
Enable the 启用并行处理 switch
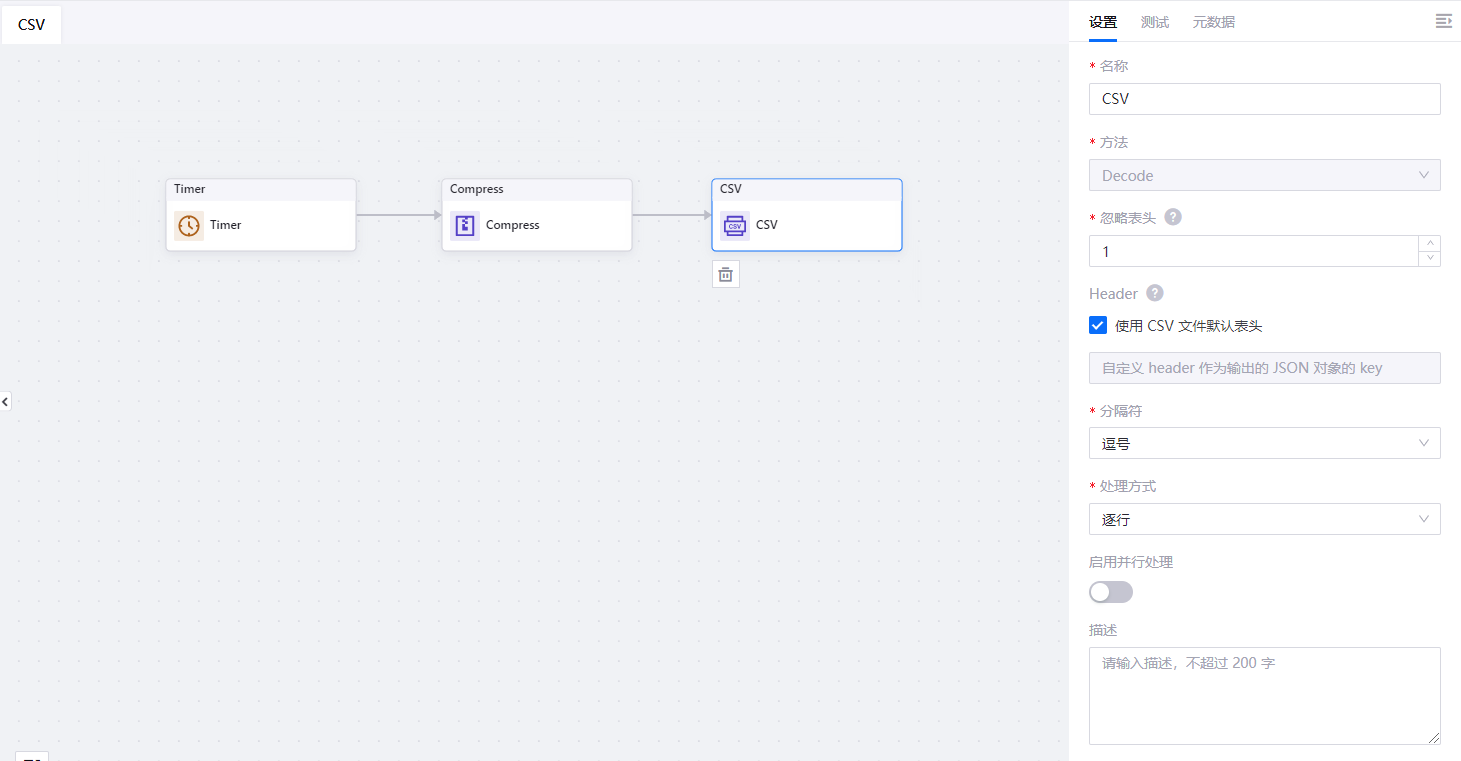coord(1110,592)
